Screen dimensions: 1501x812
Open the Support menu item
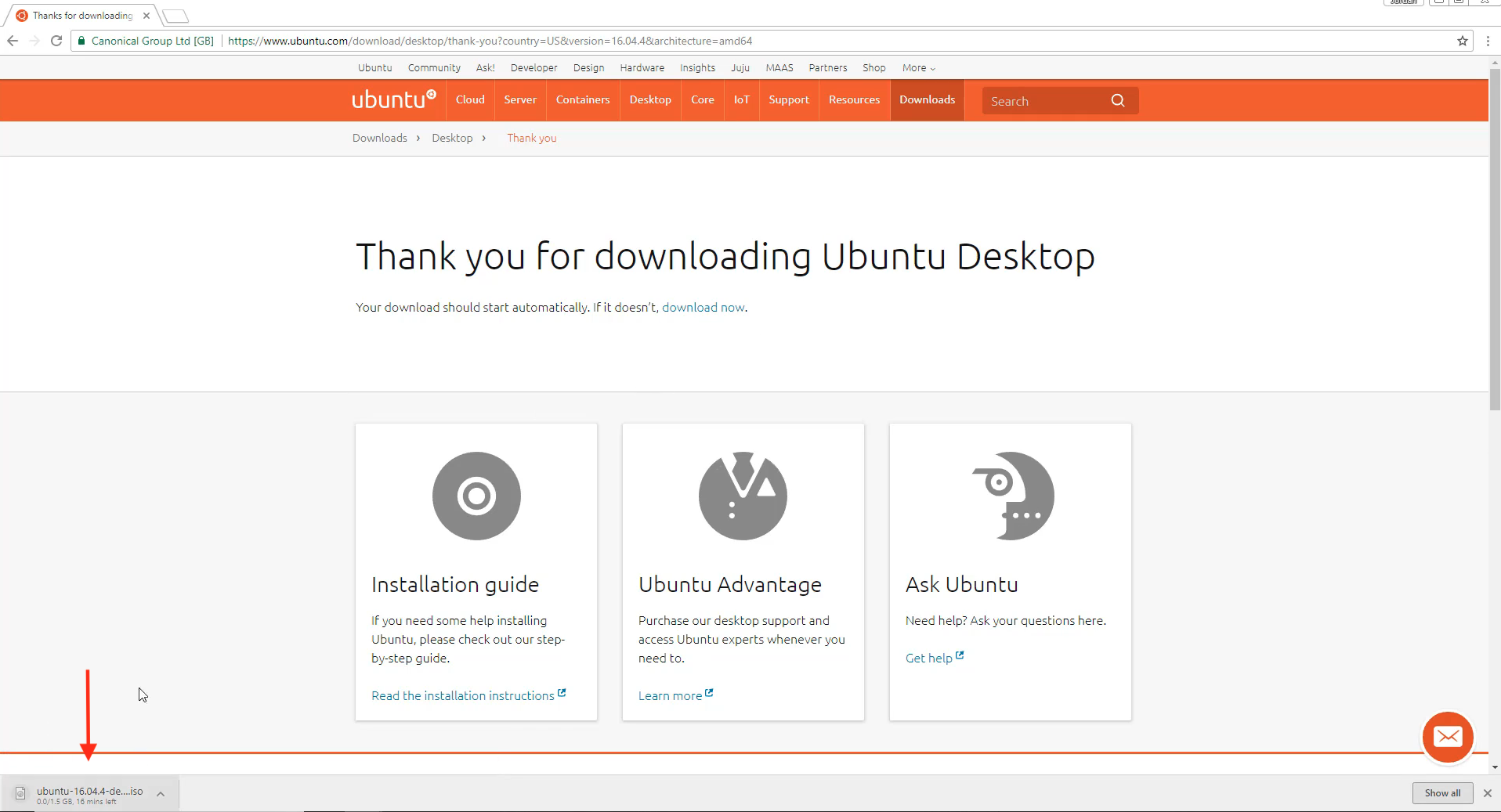pos(789,100)
